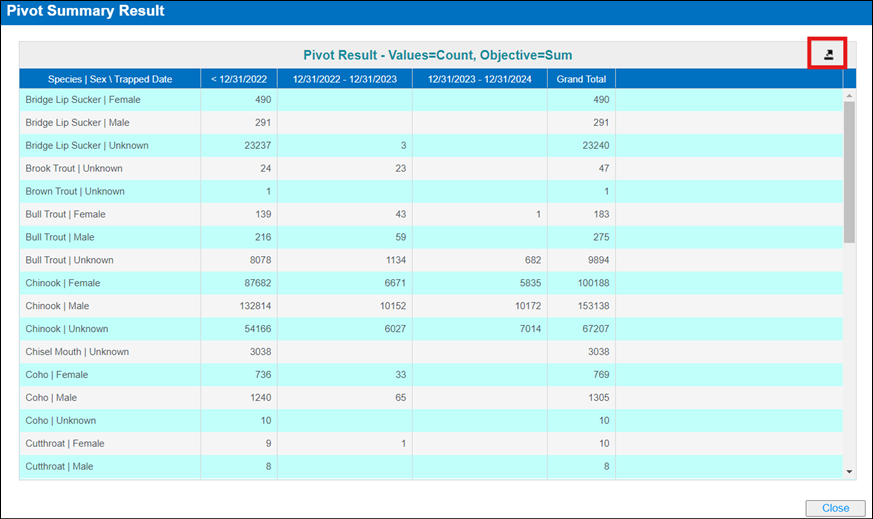Click the Pivot Result title text
Screen dimensions: 873x519
coord(437,55)
